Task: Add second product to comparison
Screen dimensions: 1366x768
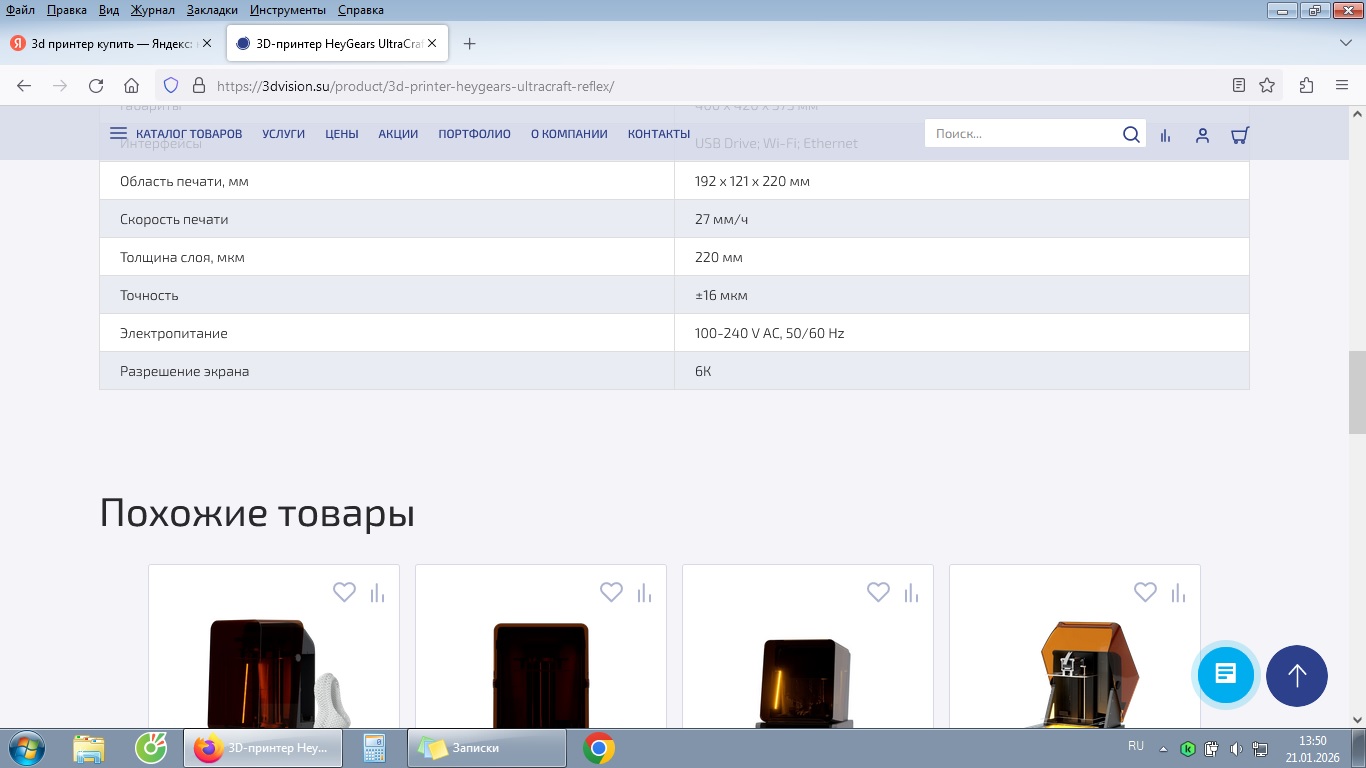Action: tap(644, 592)
